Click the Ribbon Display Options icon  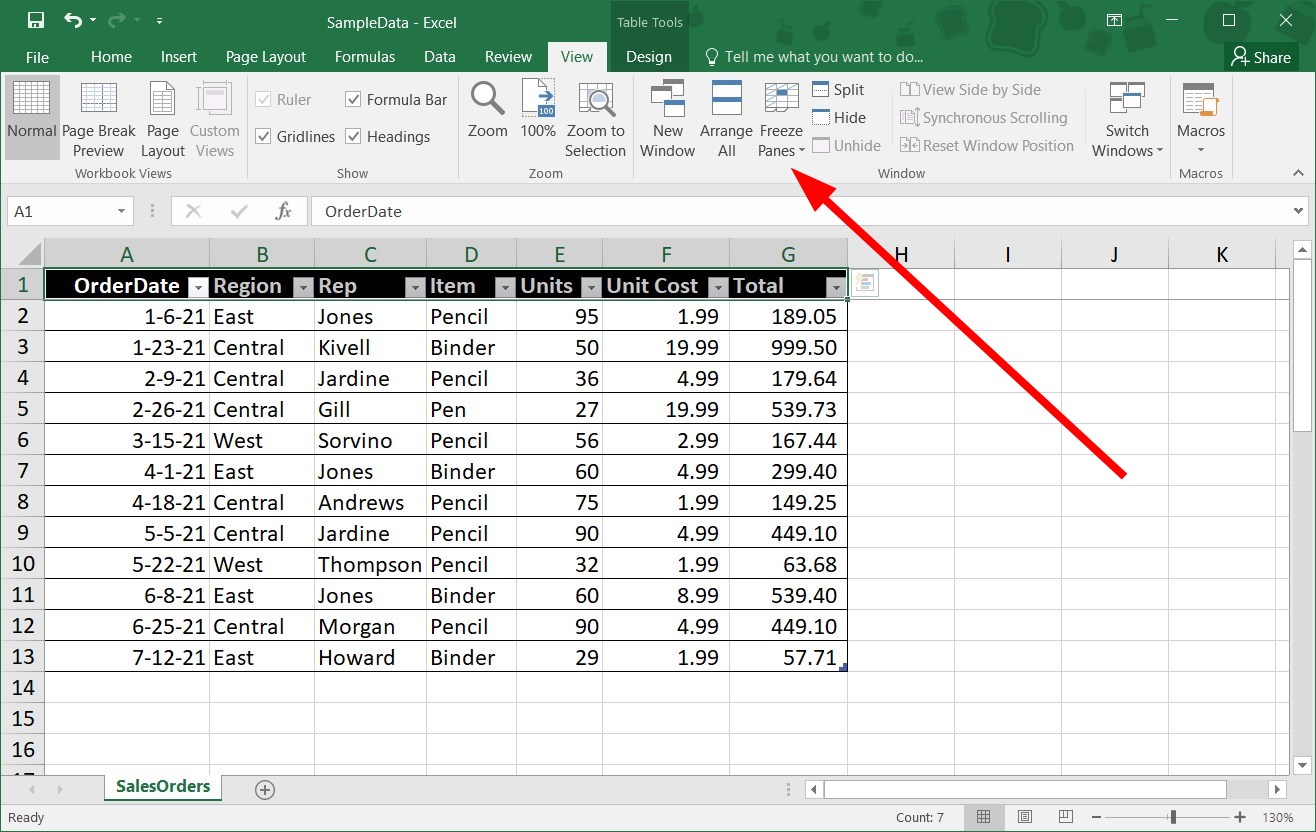pyautogui.click(x=1114, y=20)
